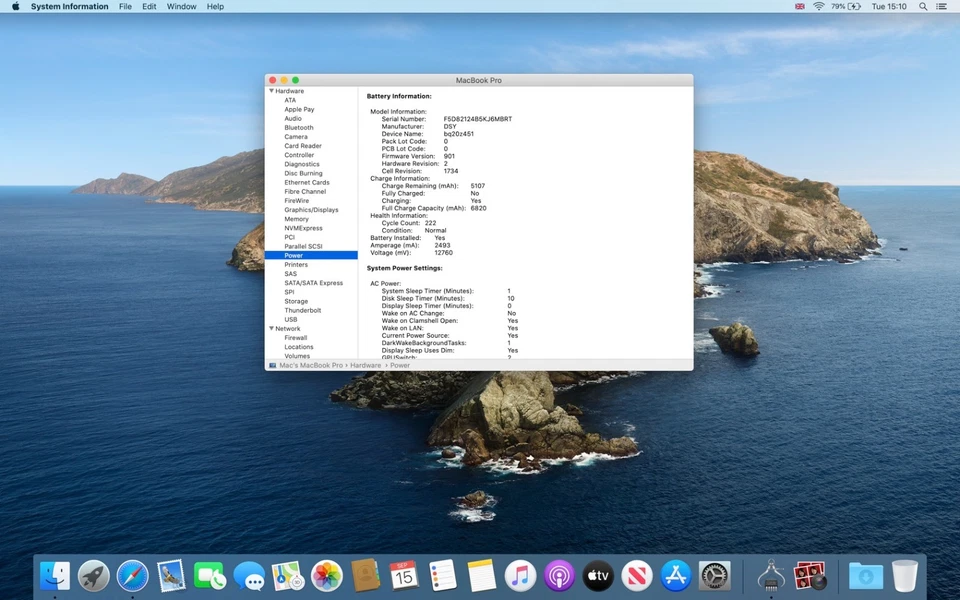Open News icon in Dock
This screenshot has height=600, width=960.
tap(637, 576)
